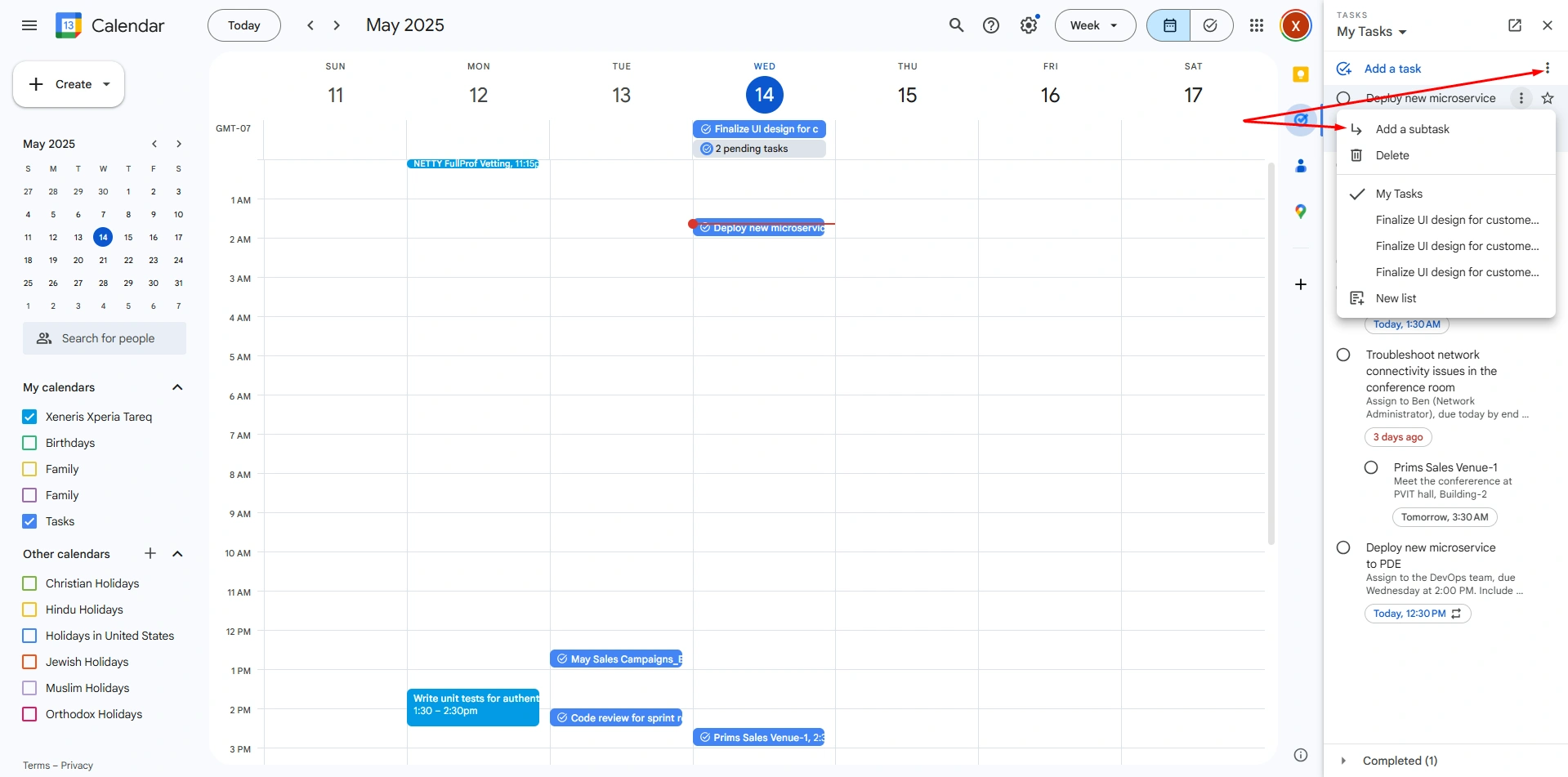Star the Deploy new microservice task
This screenshot has height=777, width=1568.
pyautogui.click(x=1547, y=98)
